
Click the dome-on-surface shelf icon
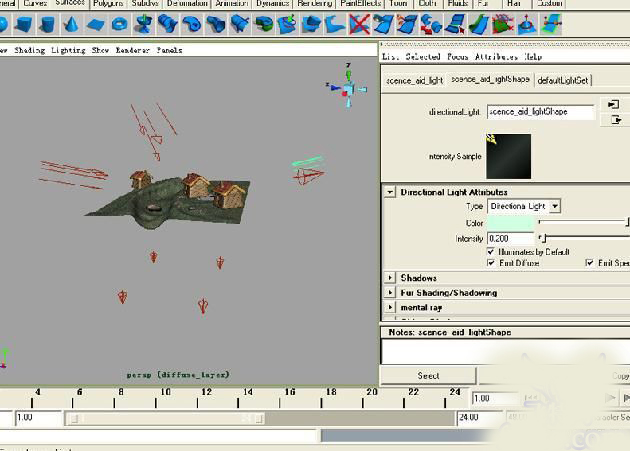pyautogui.click(x=526, y=24)
